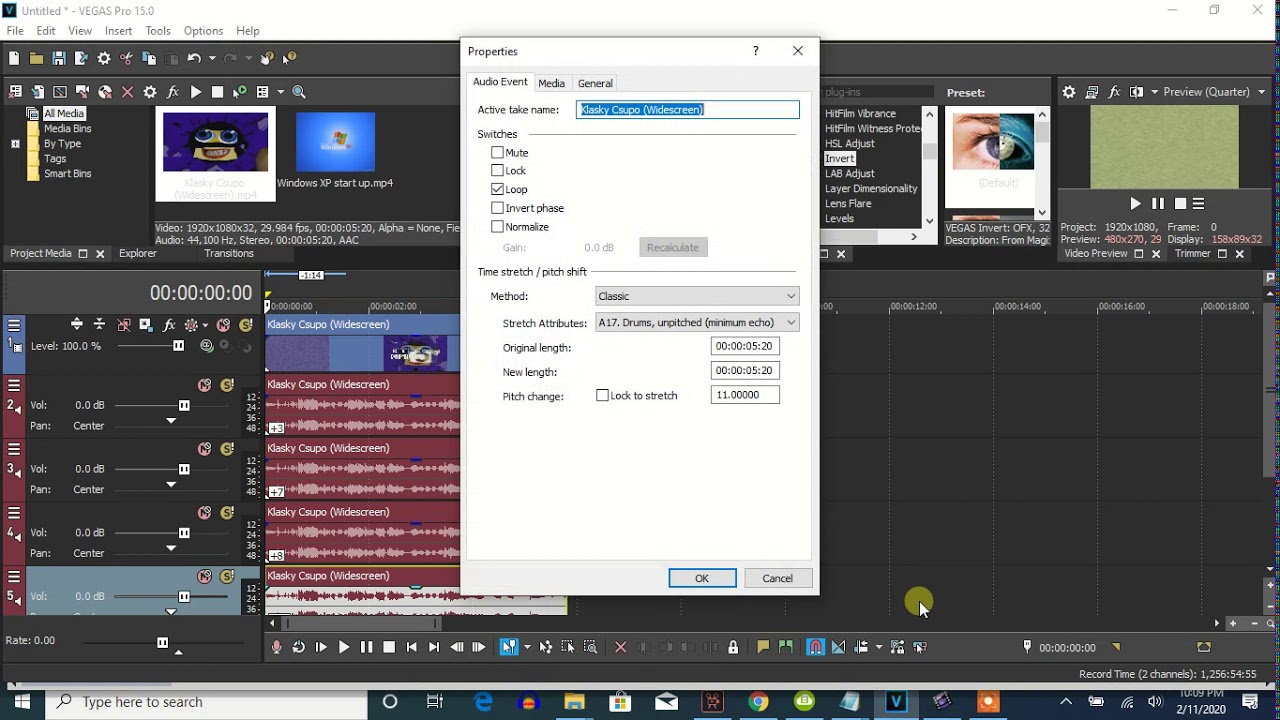Click the Play button in the timeline transport
This screenshot has height=720, width=1280.
click(343, 647)
